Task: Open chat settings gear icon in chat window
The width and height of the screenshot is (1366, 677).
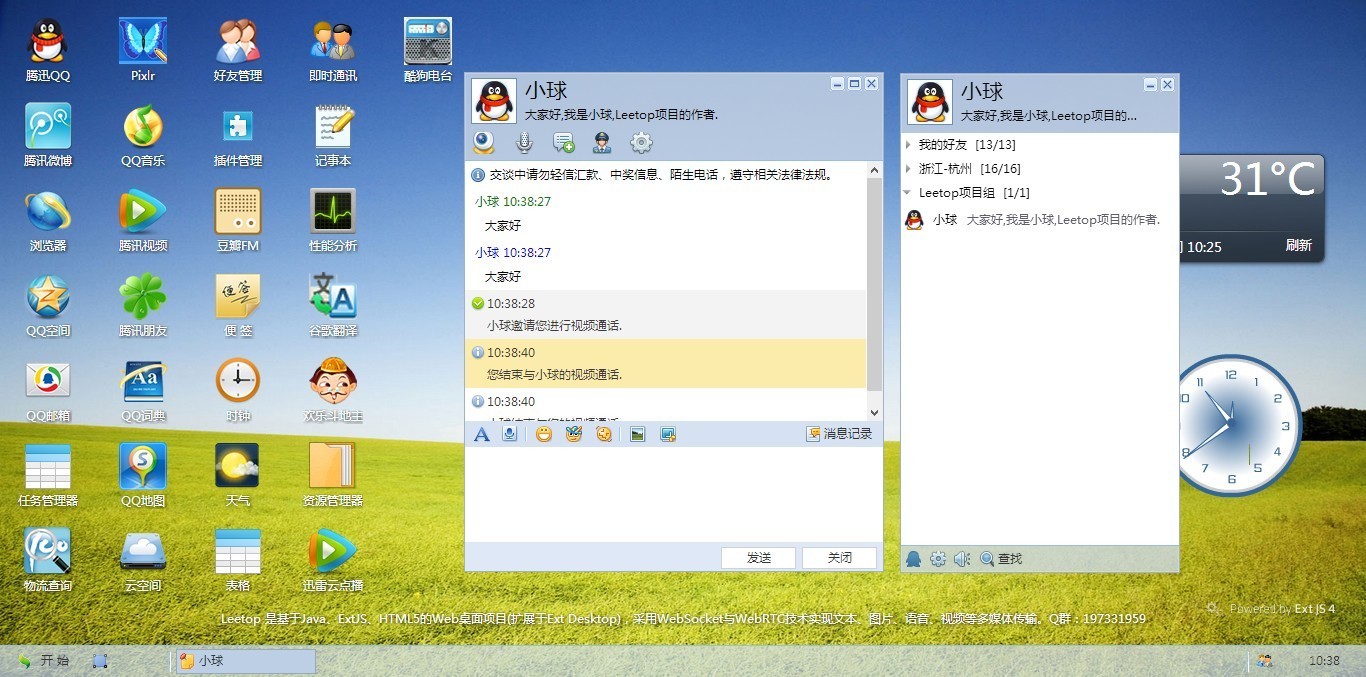Action: pyautogui.click(x=641, y=143)
